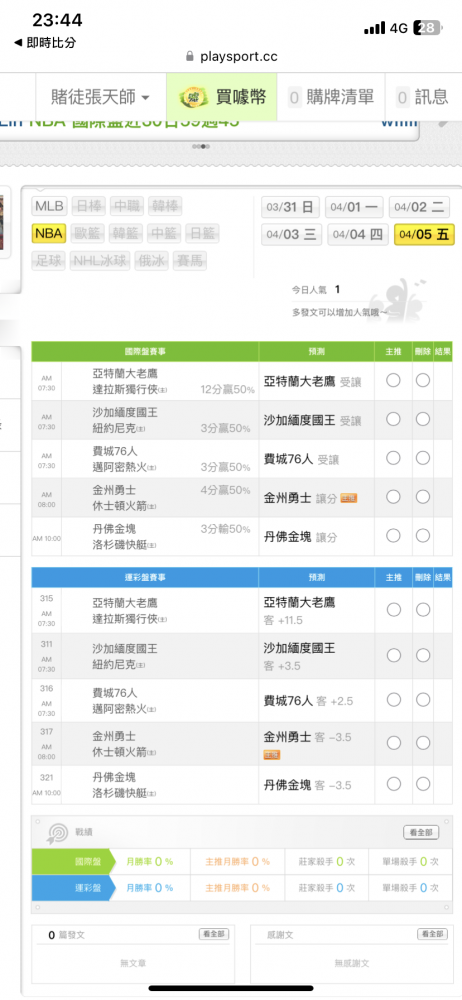Select the 04/04 四 date tab
Screen dimensions: 462x1000
tap(357, 235)
